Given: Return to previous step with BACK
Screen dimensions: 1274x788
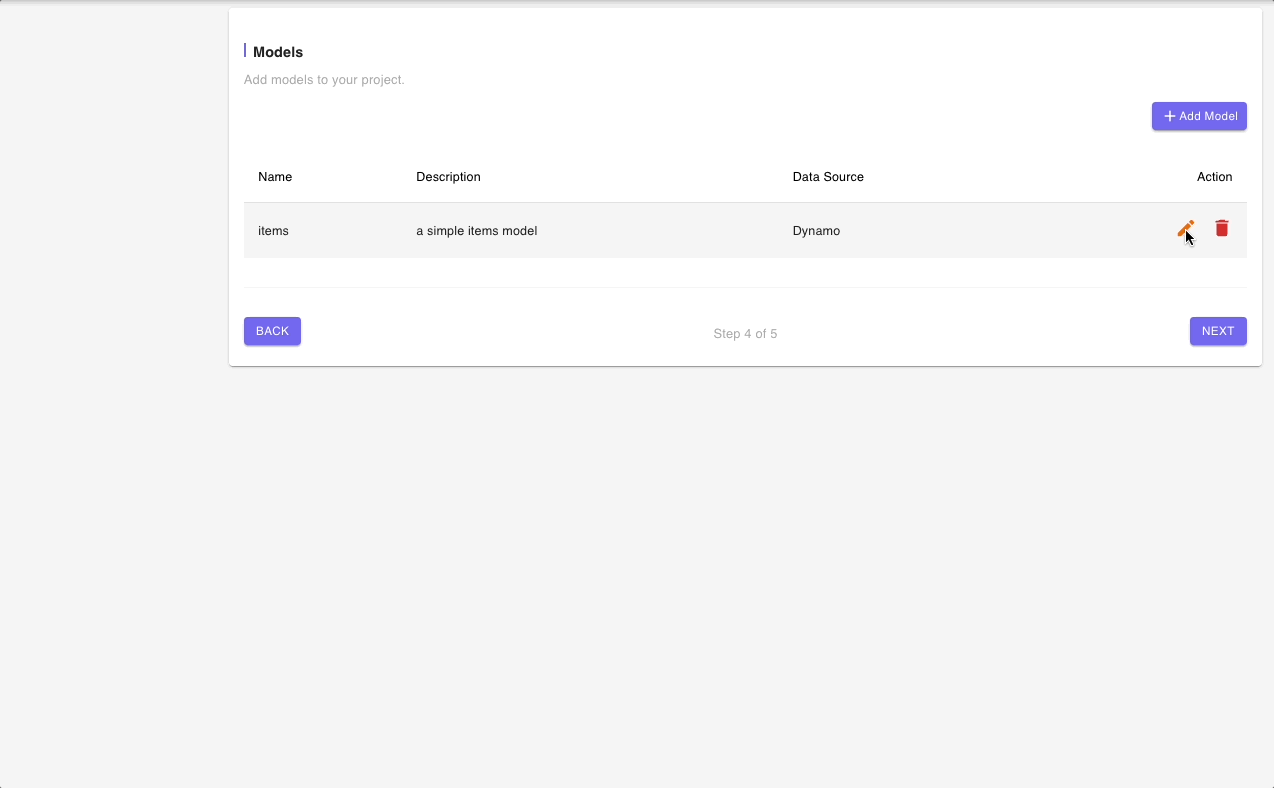Looking at the screenshot, I should coord(272,331).
